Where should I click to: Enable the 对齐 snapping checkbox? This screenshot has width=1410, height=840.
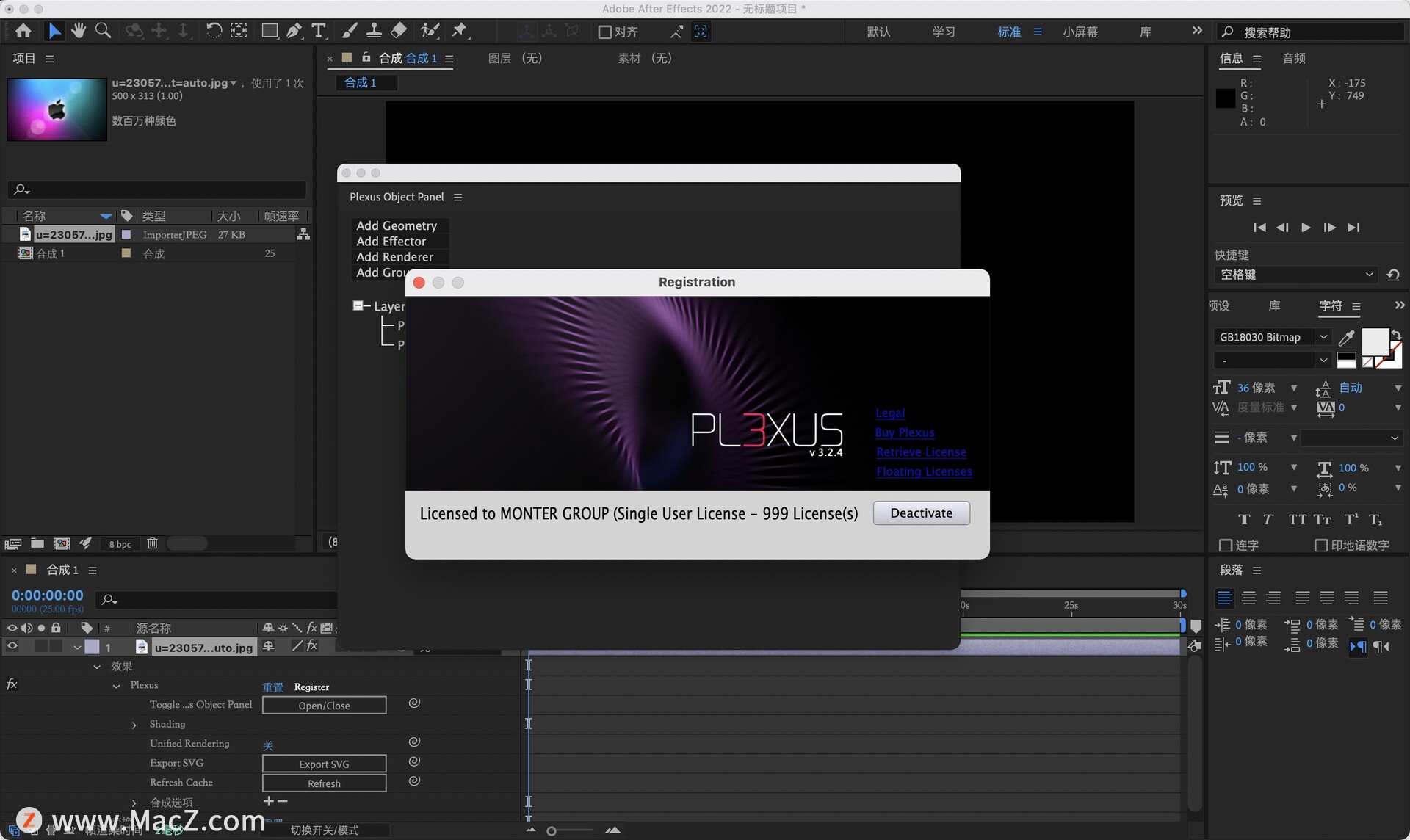point(605,32)
